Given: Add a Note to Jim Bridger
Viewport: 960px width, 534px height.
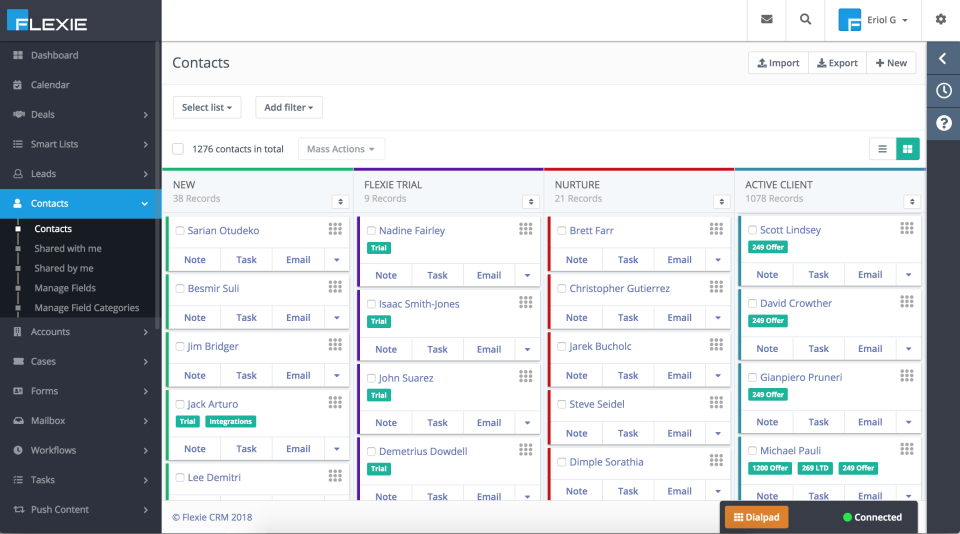Looking at the screenshot, I should click(195, 375).
